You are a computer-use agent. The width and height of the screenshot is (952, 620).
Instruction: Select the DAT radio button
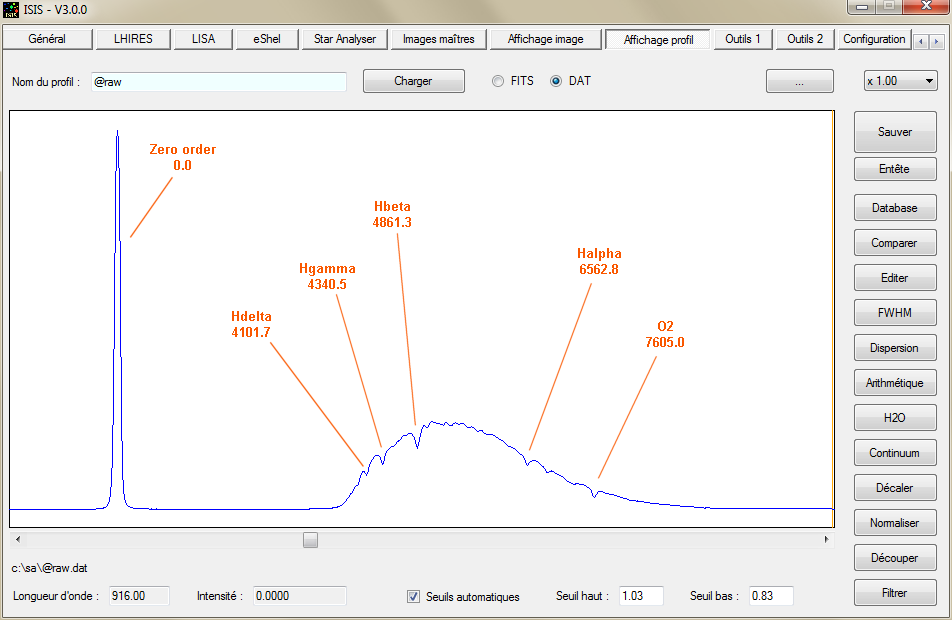pos(556,81)
